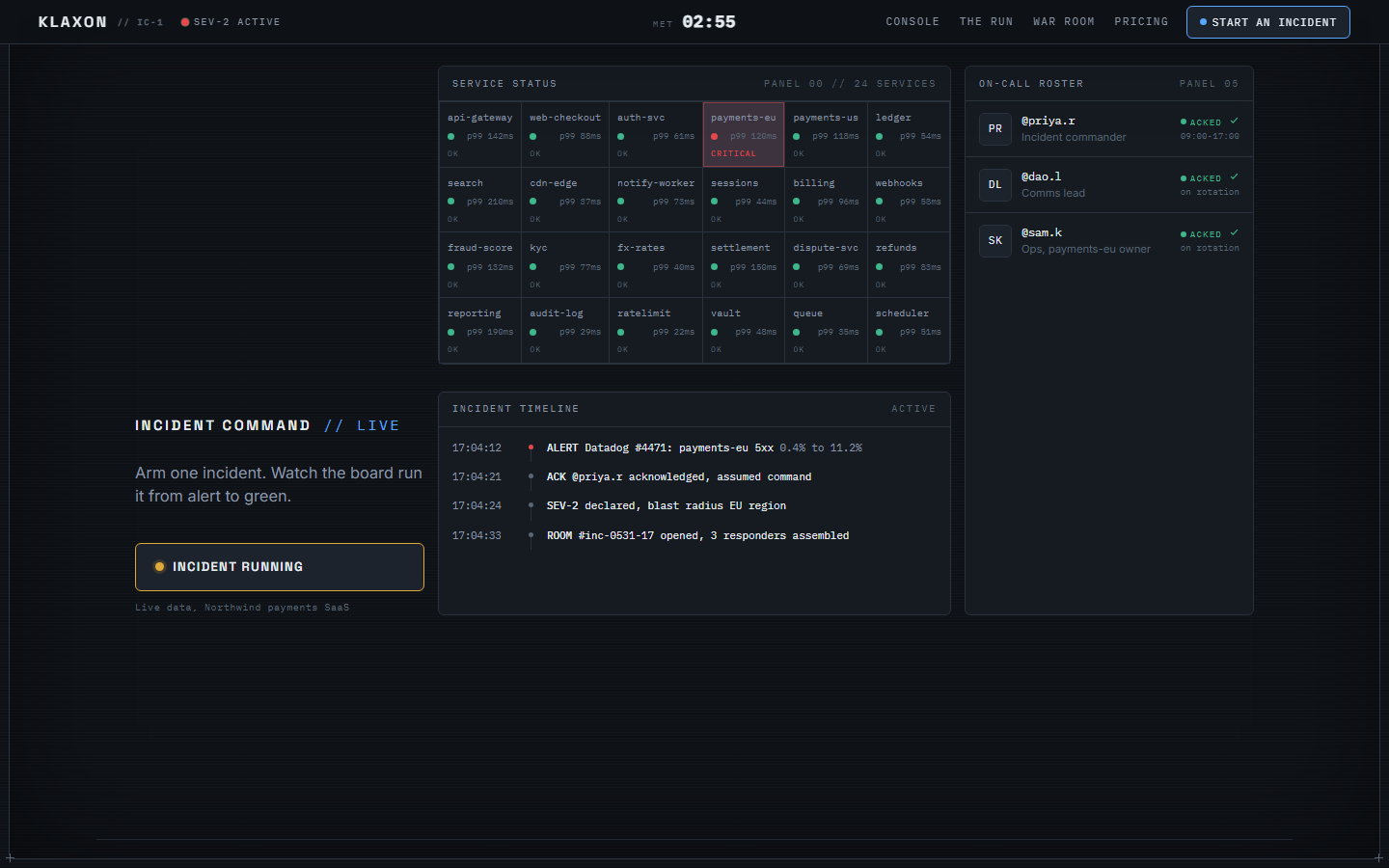Select the ACK @priya.r acknowledged entry
This screenshot has width=1389, height=868.
coord(694,476)
